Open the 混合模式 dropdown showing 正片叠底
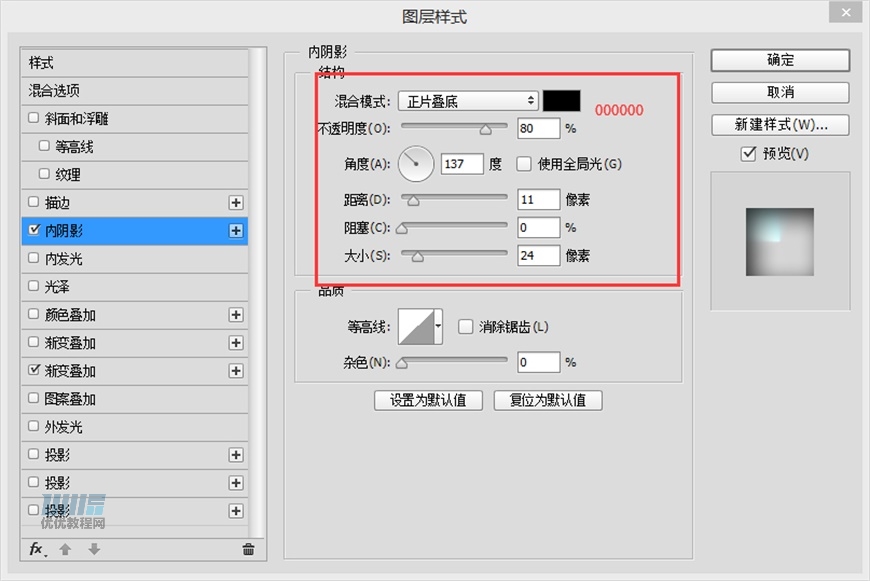The image size is (870, 581). (x=468, y=101)
